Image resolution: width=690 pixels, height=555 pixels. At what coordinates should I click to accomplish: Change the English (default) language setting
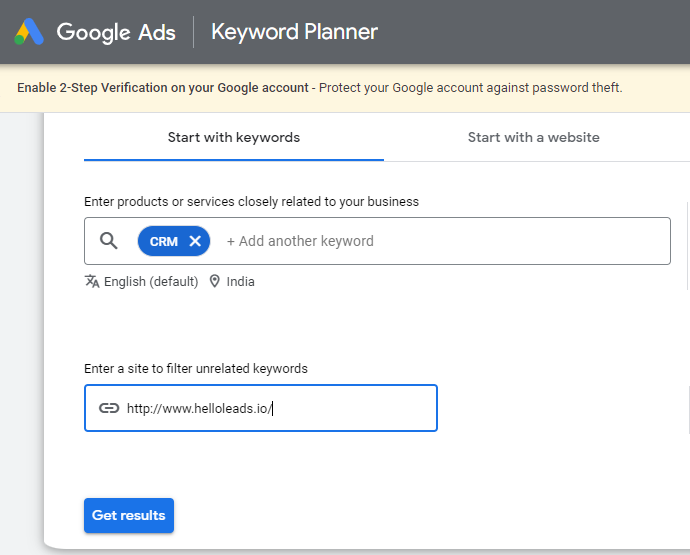[151, 282]
